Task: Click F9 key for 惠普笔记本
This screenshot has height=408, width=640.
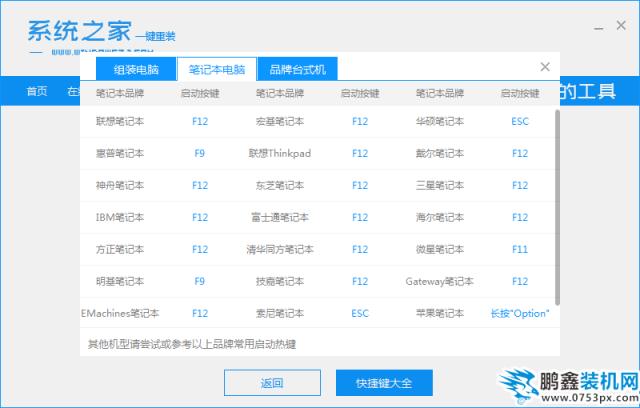Action: tap(200, 153)
